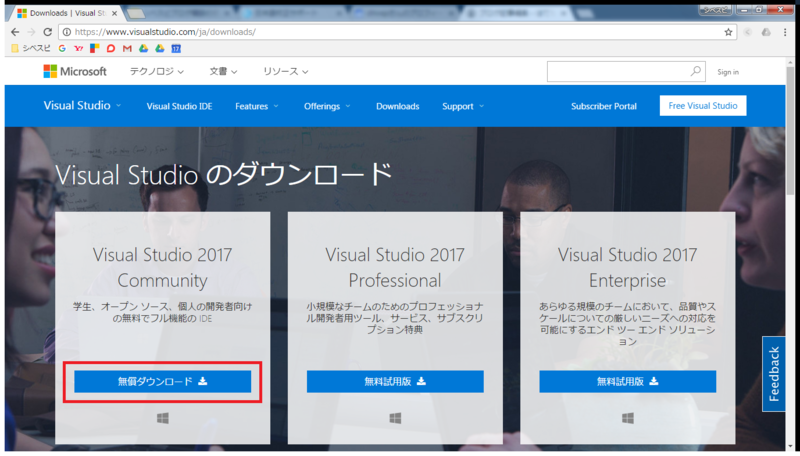The width and height of the screenshot is (800, 456).
Task: Bookmark this page with the star icon
Action: [728, 32]
